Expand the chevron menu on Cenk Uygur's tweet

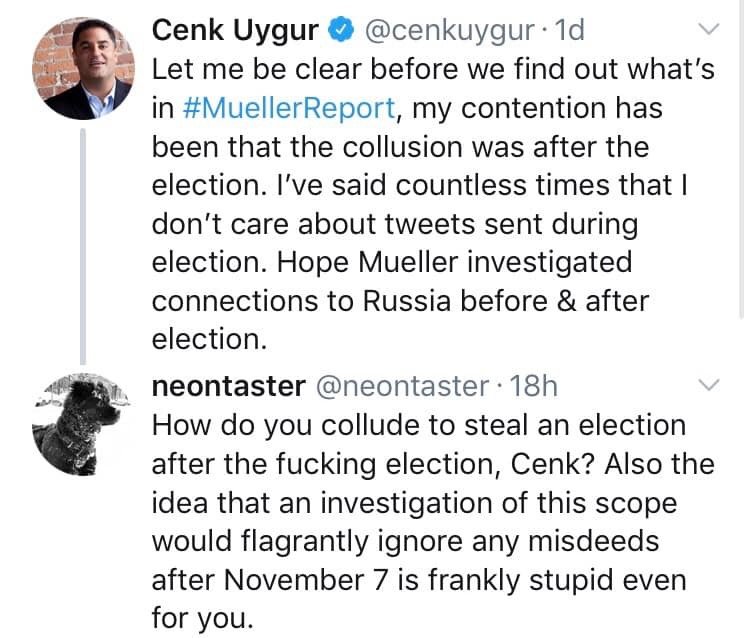707,29
